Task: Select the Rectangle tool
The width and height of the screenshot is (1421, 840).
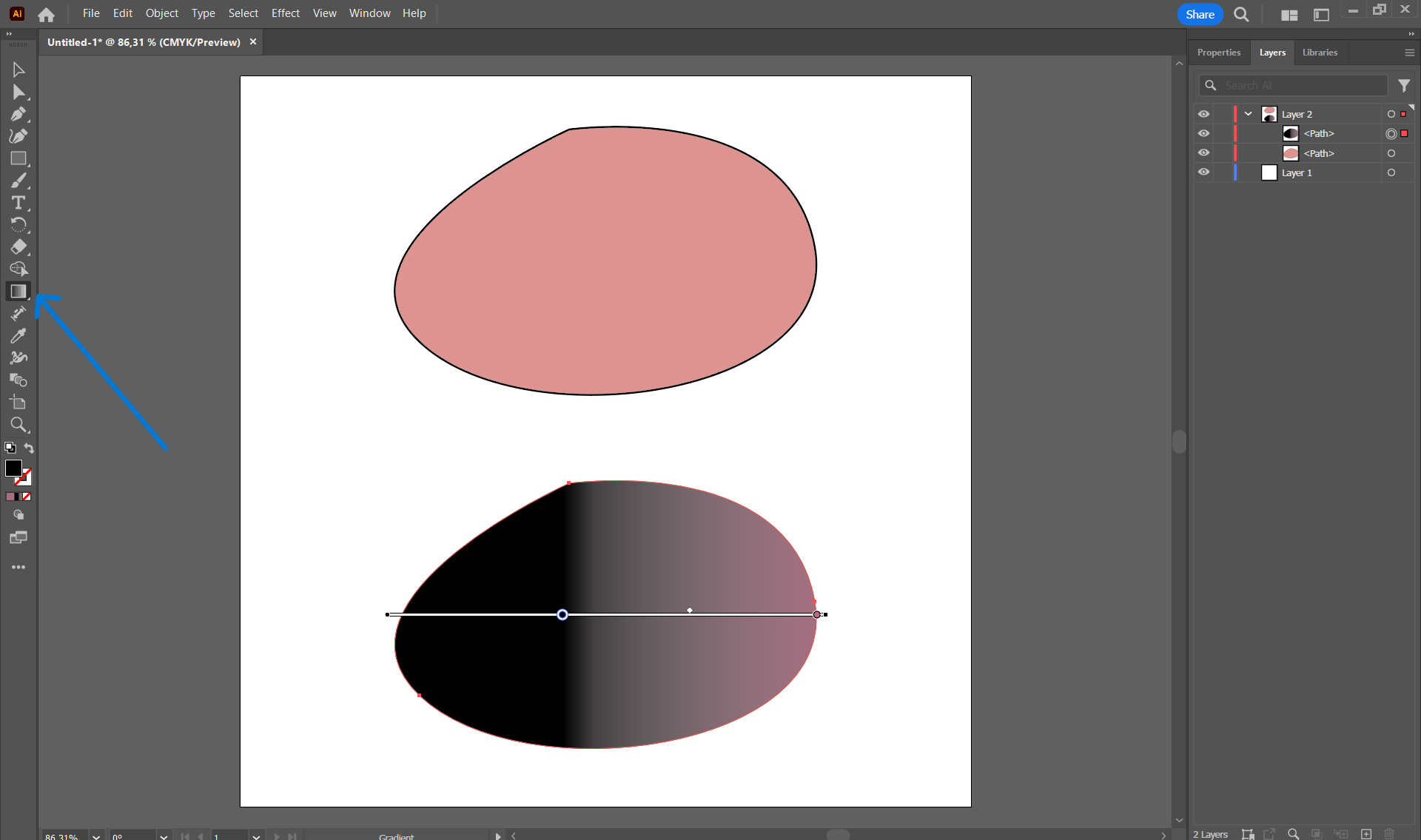Action: click(x=19, y=158)
